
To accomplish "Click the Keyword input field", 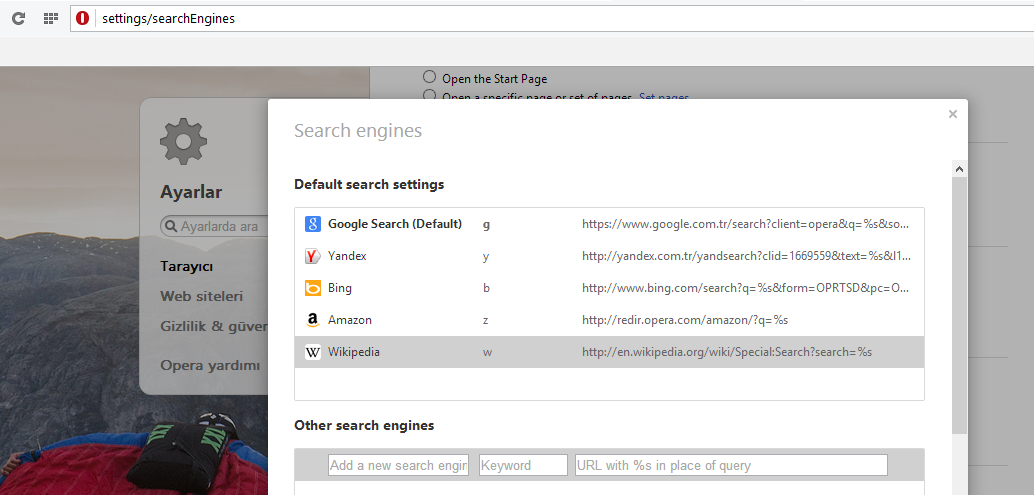I will [x=524, y=465].
